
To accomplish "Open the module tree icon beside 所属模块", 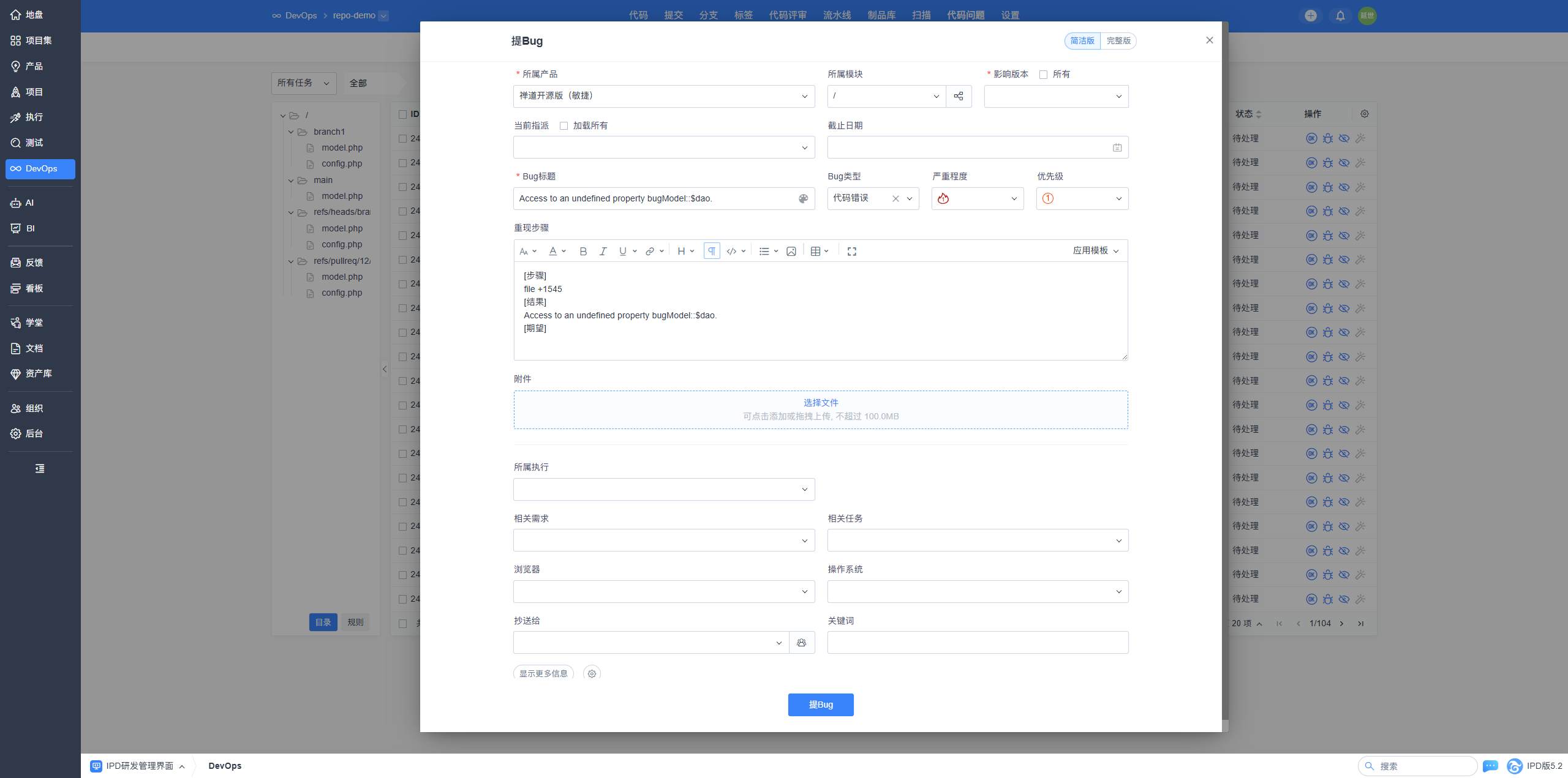I will coord(959,96).
